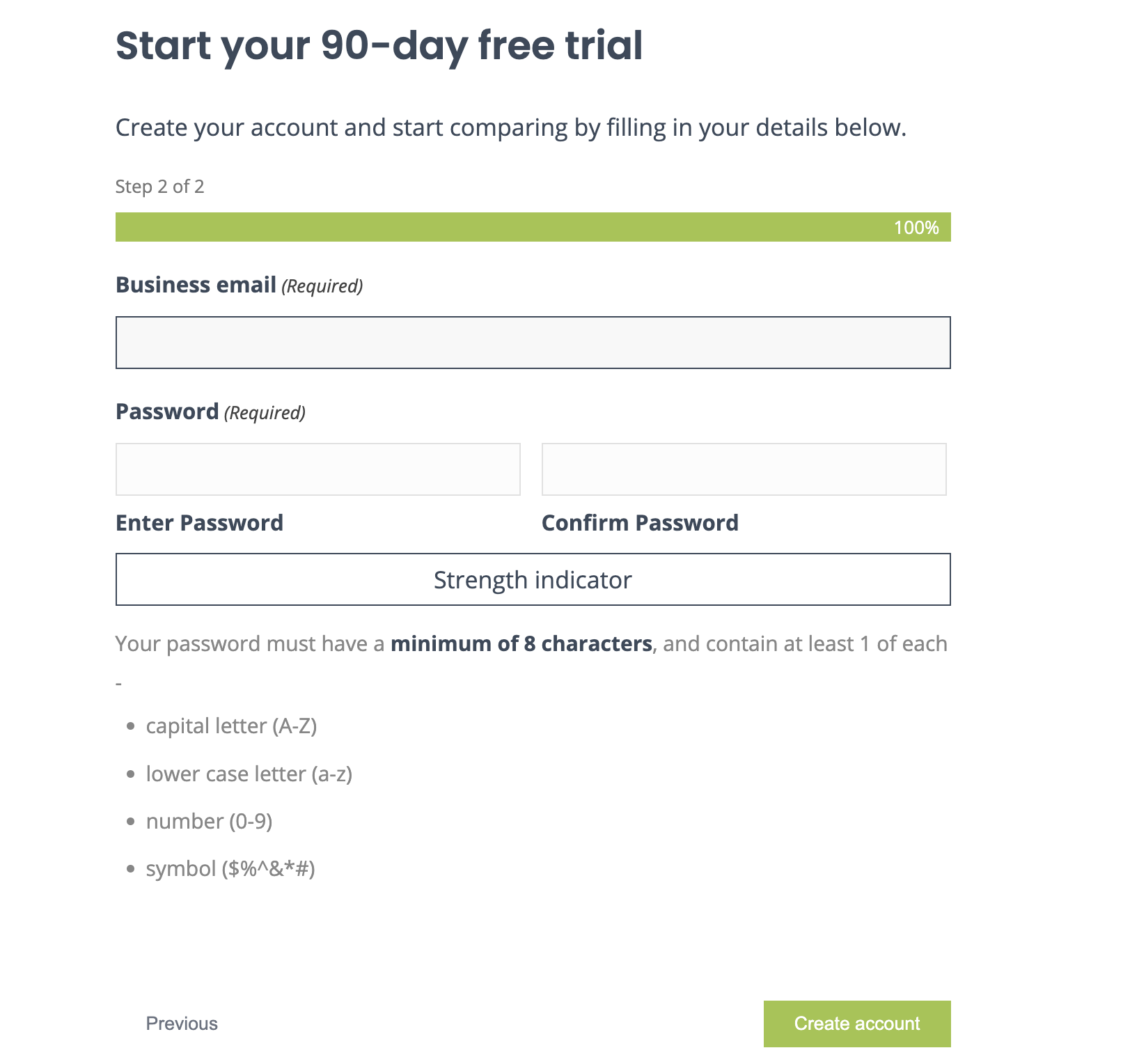Click the Enter Password label

pos(199,523)
